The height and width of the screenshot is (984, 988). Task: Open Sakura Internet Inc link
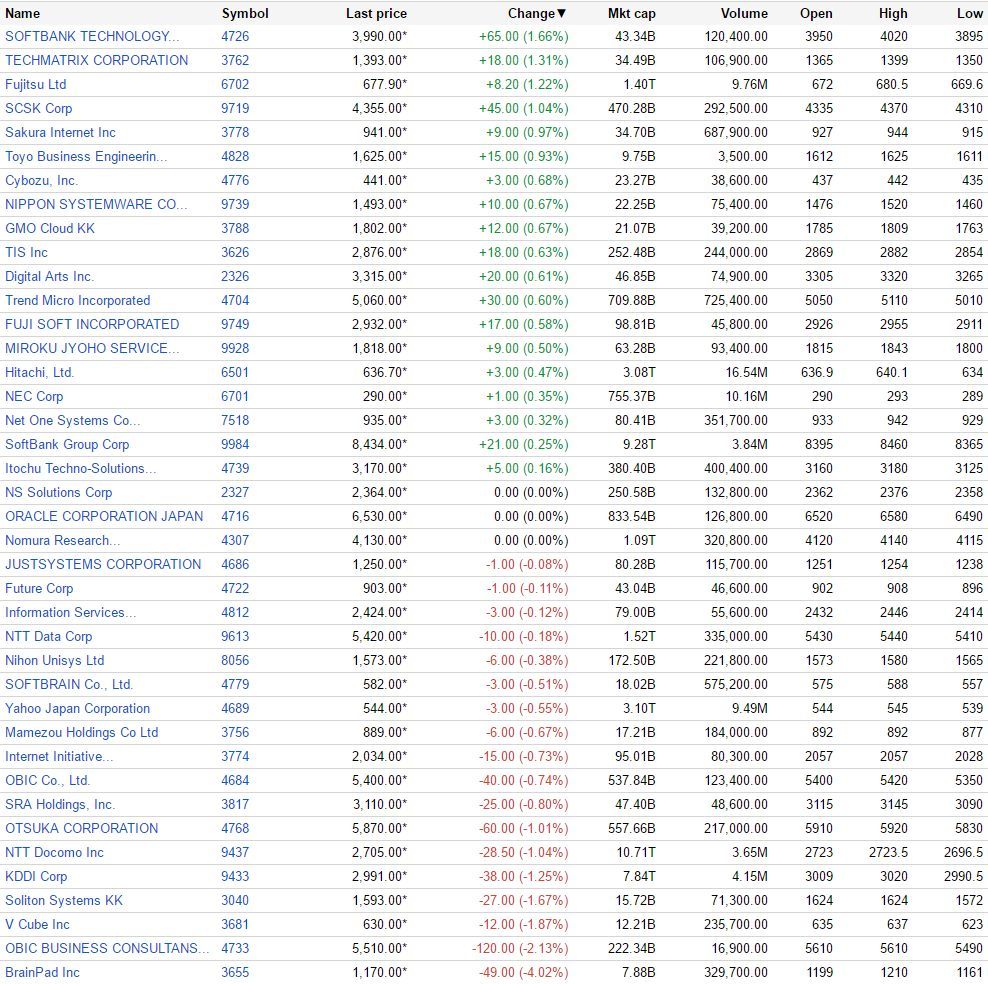60,132
